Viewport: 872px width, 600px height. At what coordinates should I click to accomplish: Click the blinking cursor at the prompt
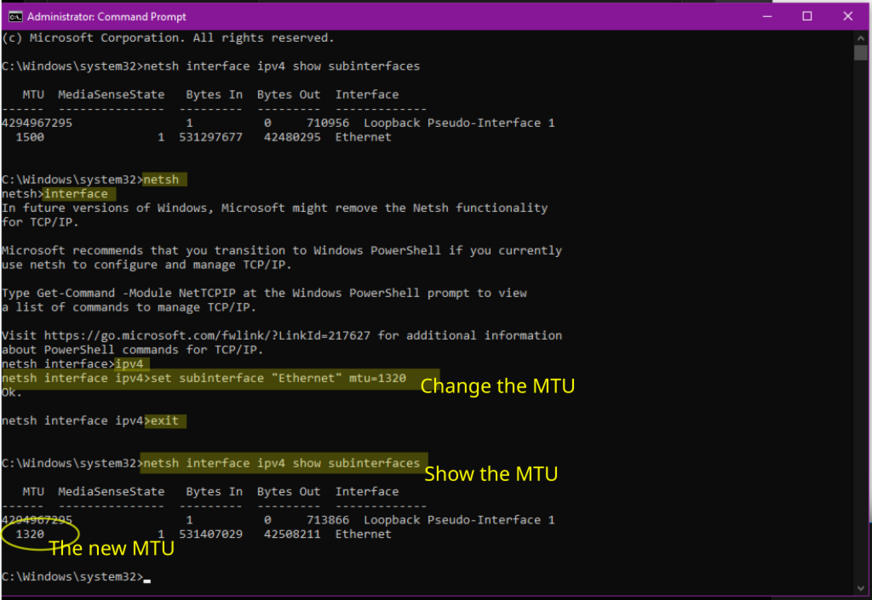click(148, 577)
